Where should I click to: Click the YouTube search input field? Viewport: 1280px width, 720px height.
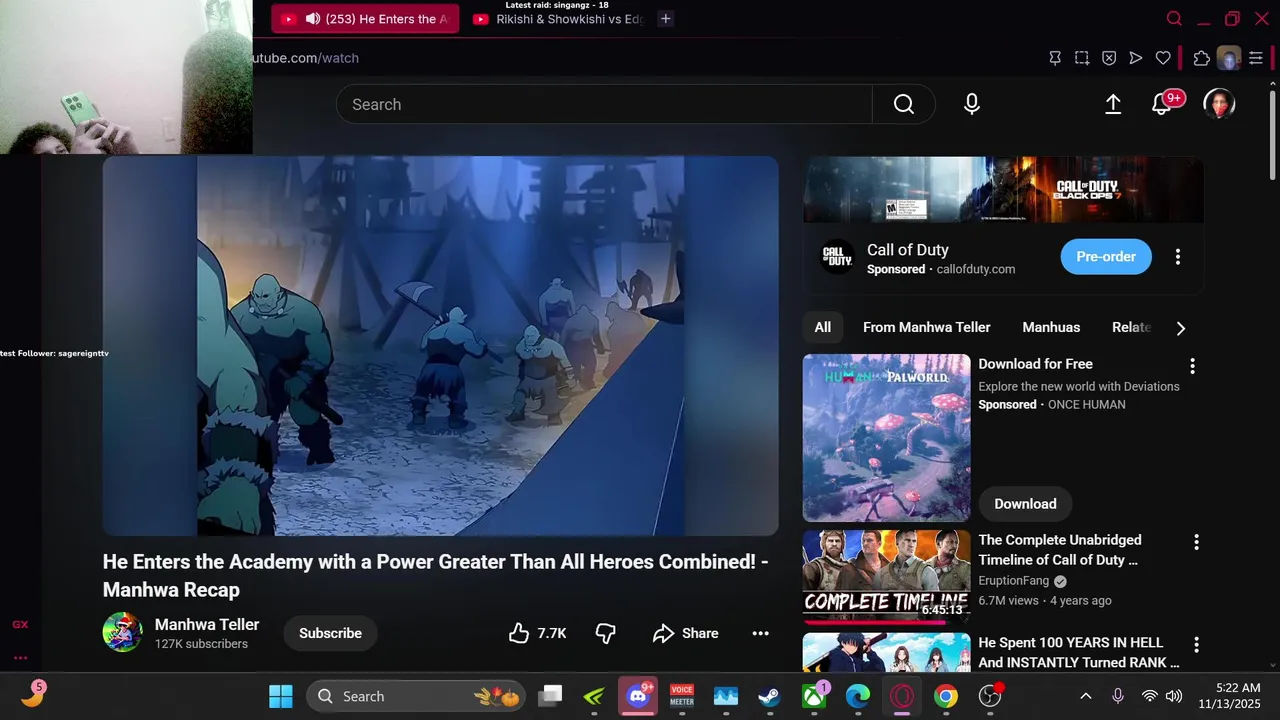pyautogui.click(x=604, y=104)
